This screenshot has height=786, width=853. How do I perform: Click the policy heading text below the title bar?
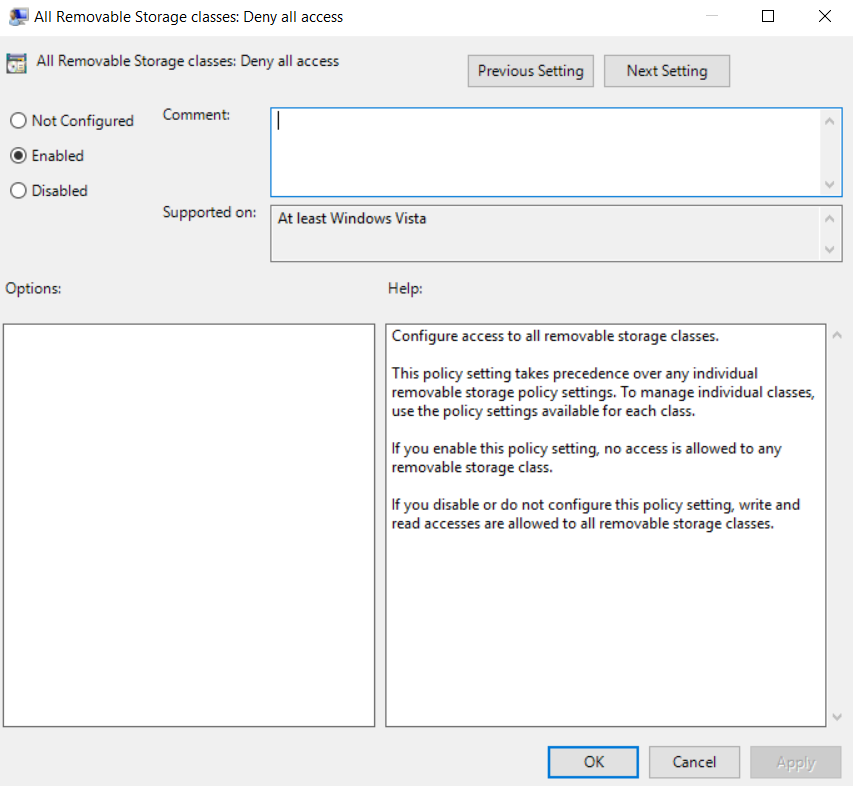pos(188,61)
